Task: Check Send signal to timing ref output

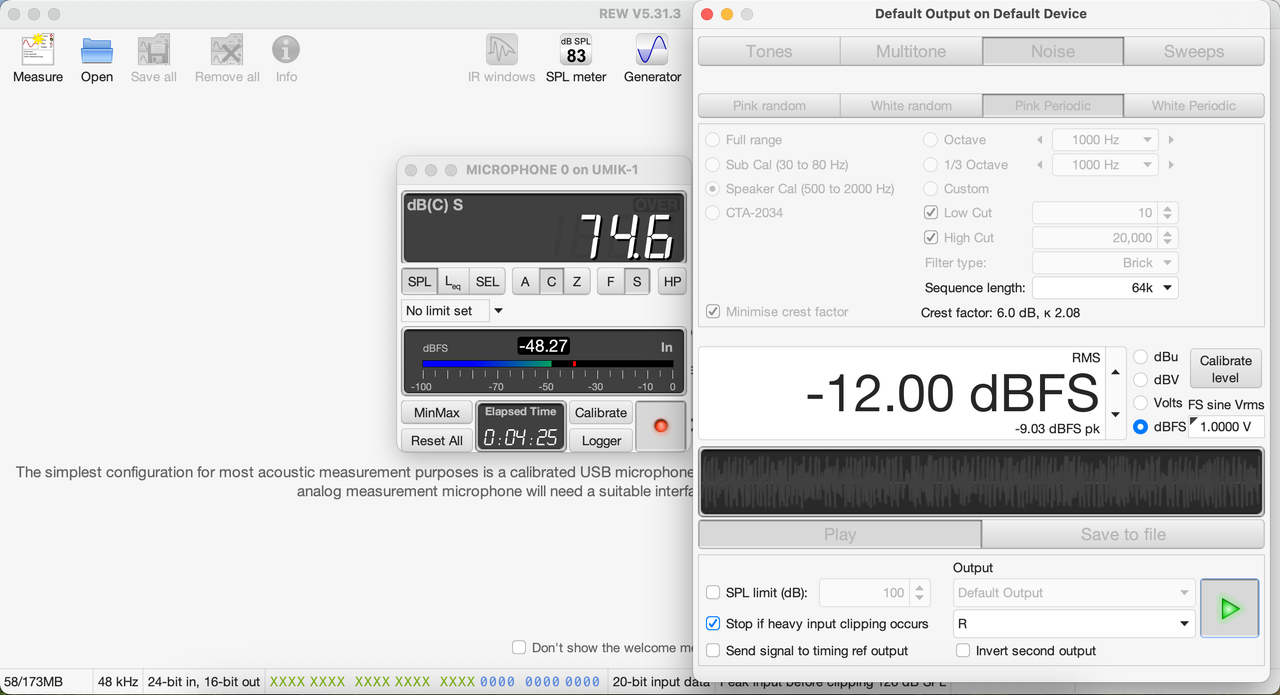Action: 713,651
